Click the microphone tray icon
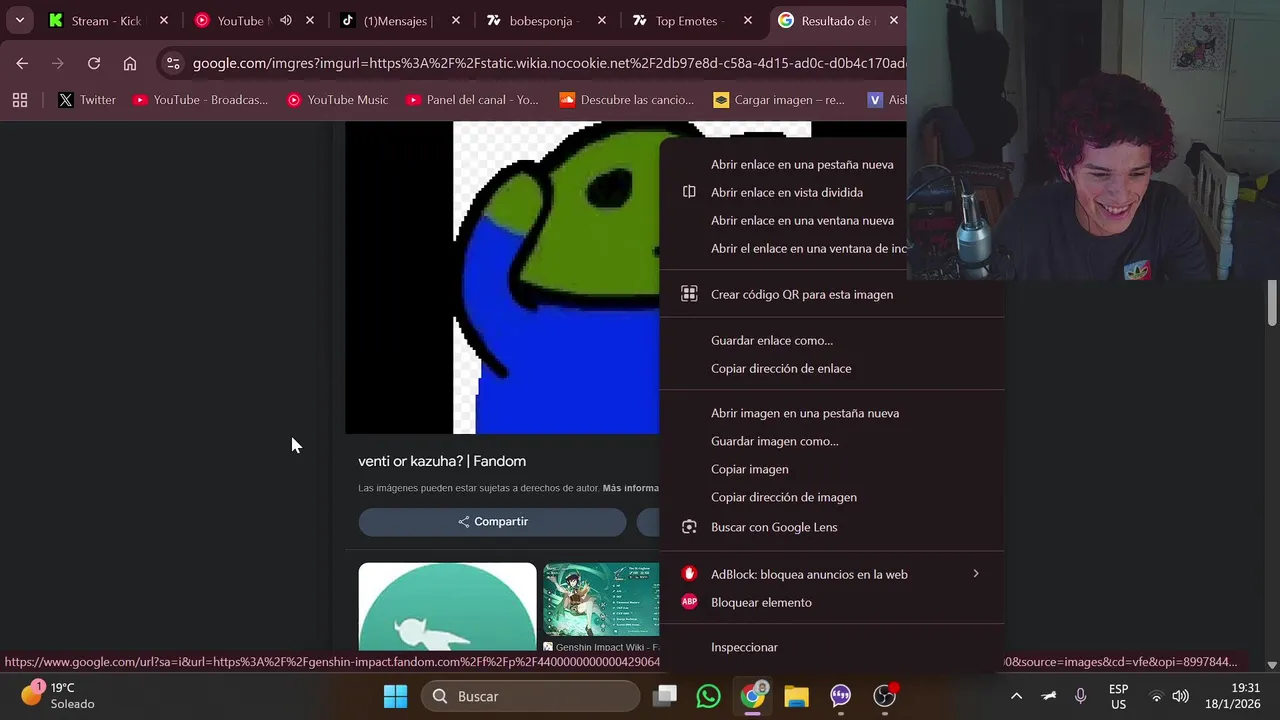 1080,696
